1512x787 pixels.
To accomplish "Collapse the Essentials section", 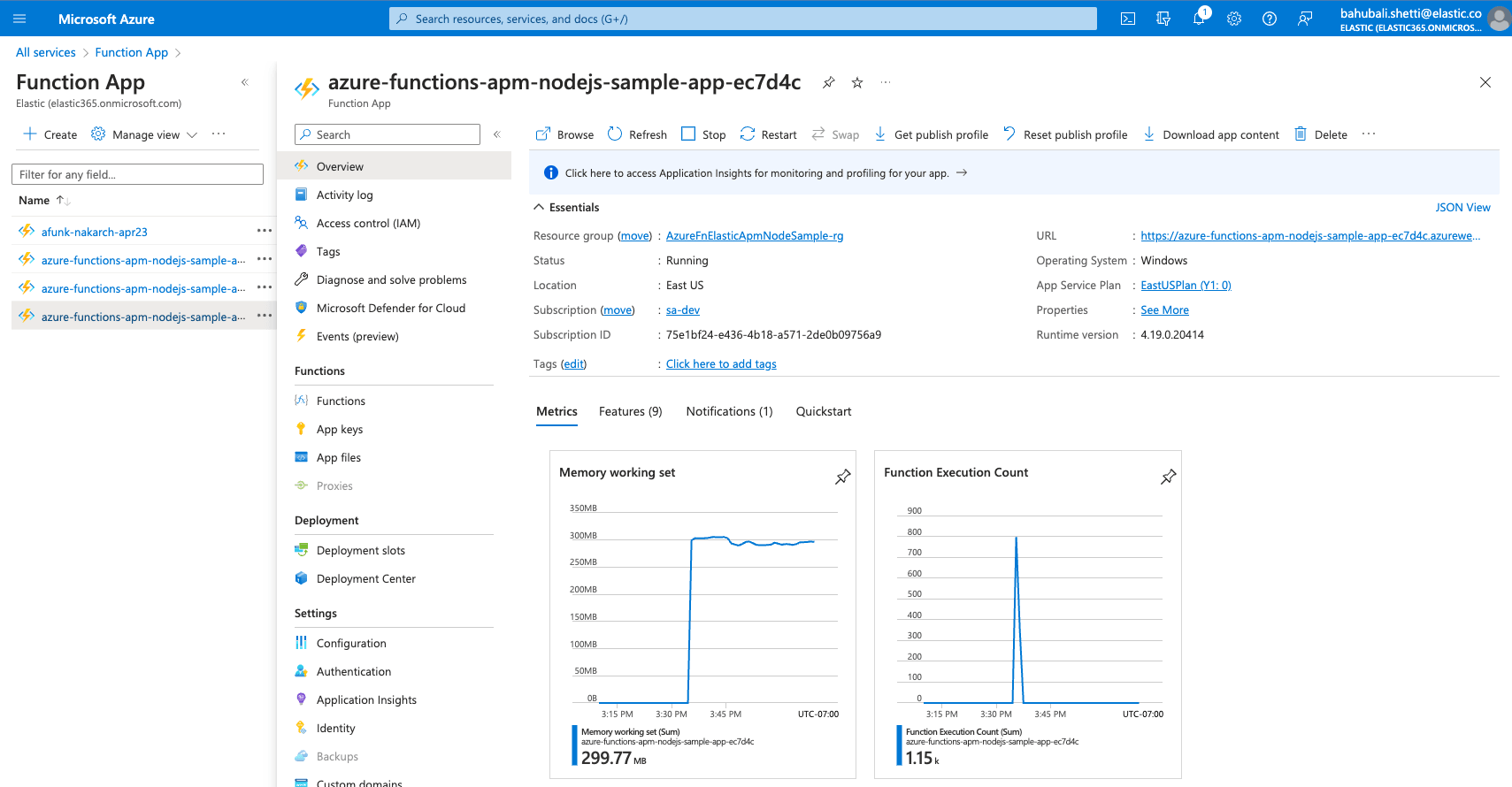I will pos(539,207).
